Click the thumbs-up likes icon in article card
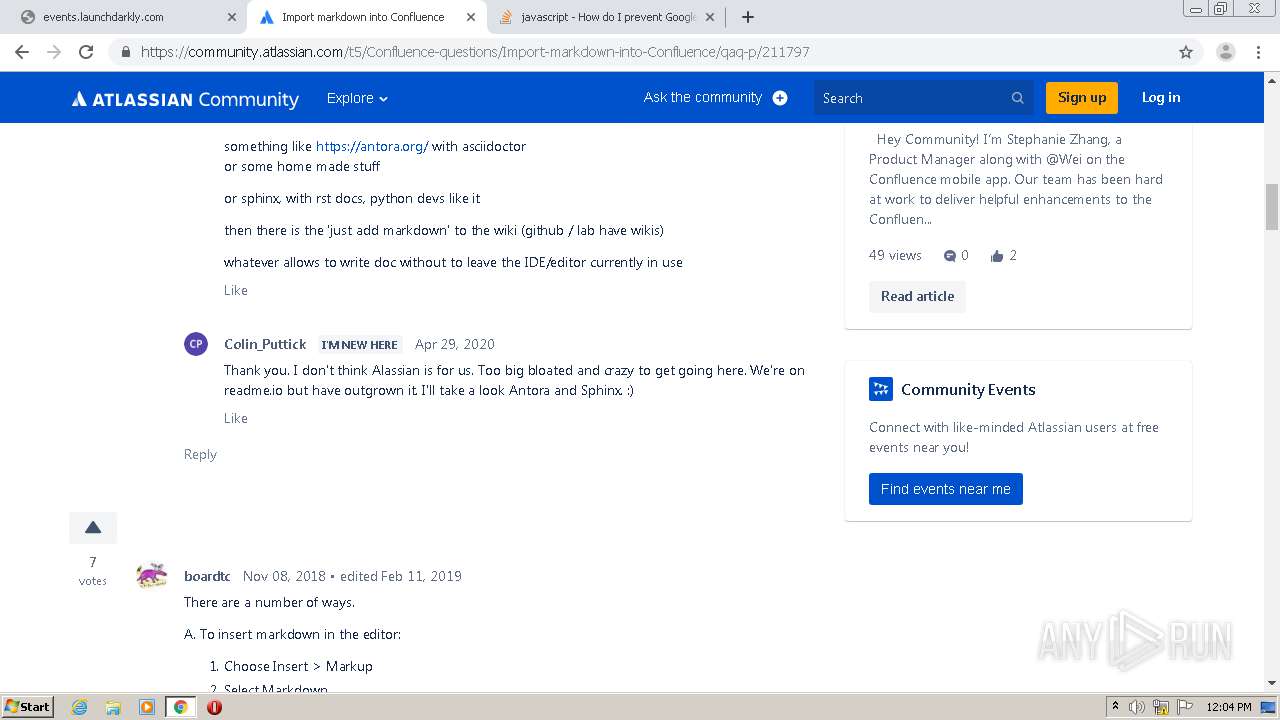 (x=997, y=256)
